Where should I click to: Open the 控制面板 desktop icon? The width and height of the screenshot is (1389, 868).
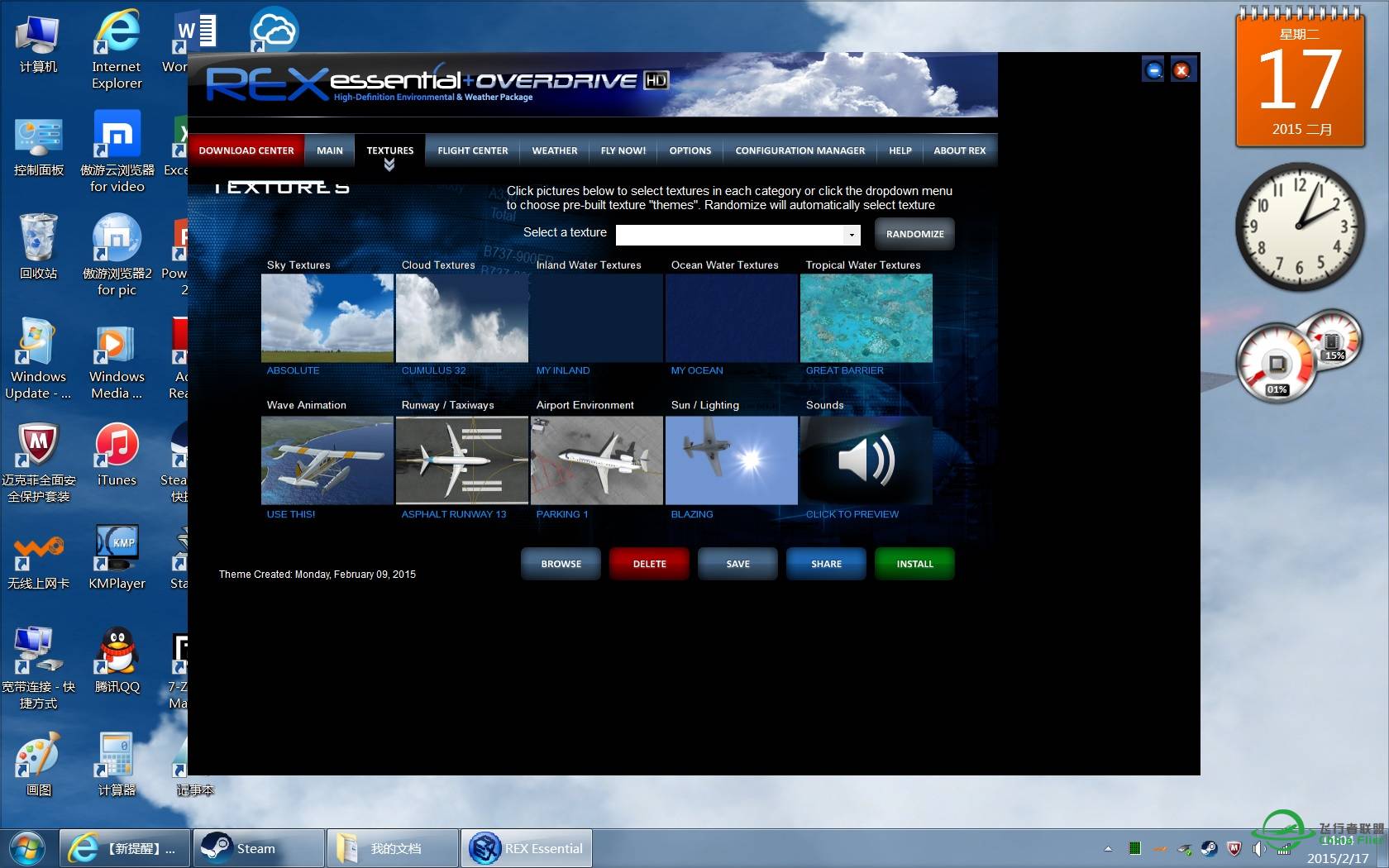tap(38, 147)
